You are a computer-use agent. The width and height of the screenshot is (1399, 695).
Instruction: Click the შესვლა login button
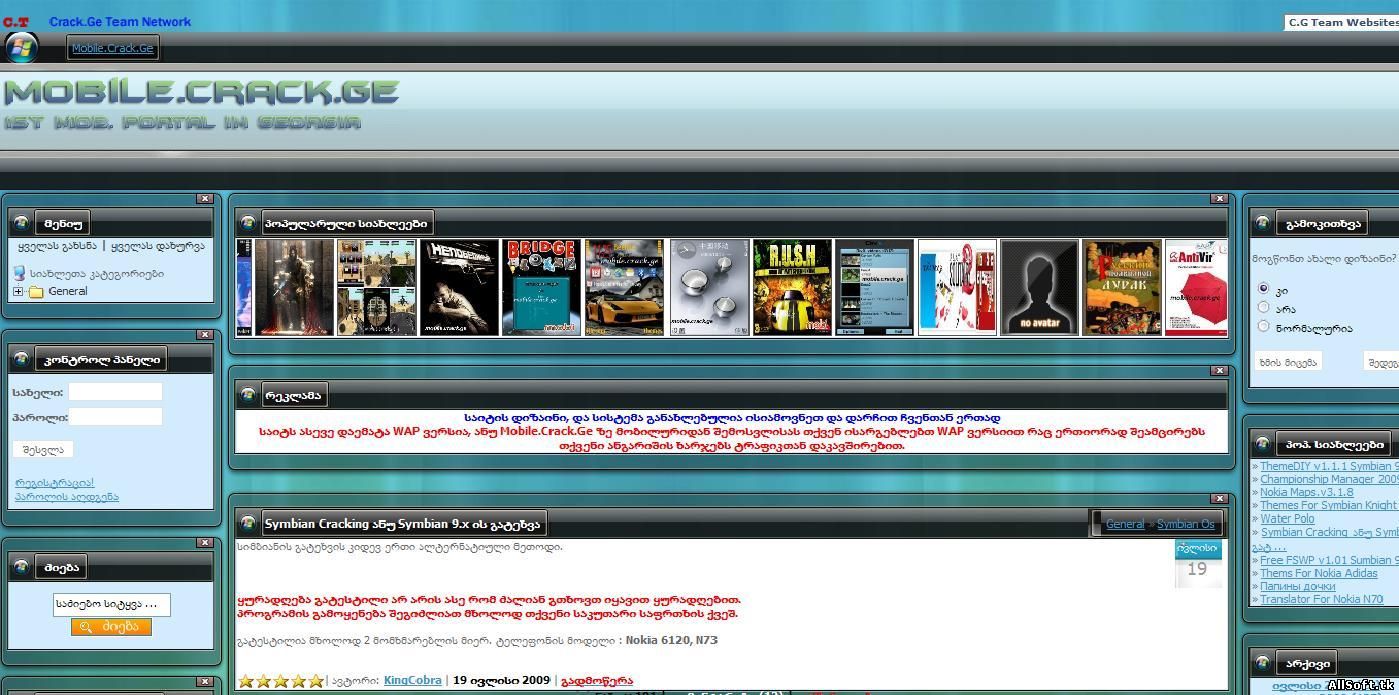[43, 449]
